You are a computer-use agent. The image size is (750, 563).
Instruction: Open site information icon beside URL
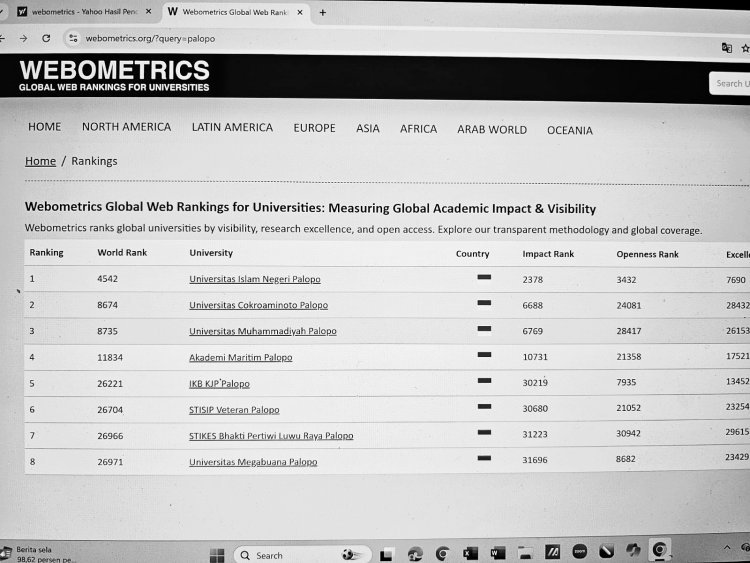pyautogui.click(x=73, y=38)
